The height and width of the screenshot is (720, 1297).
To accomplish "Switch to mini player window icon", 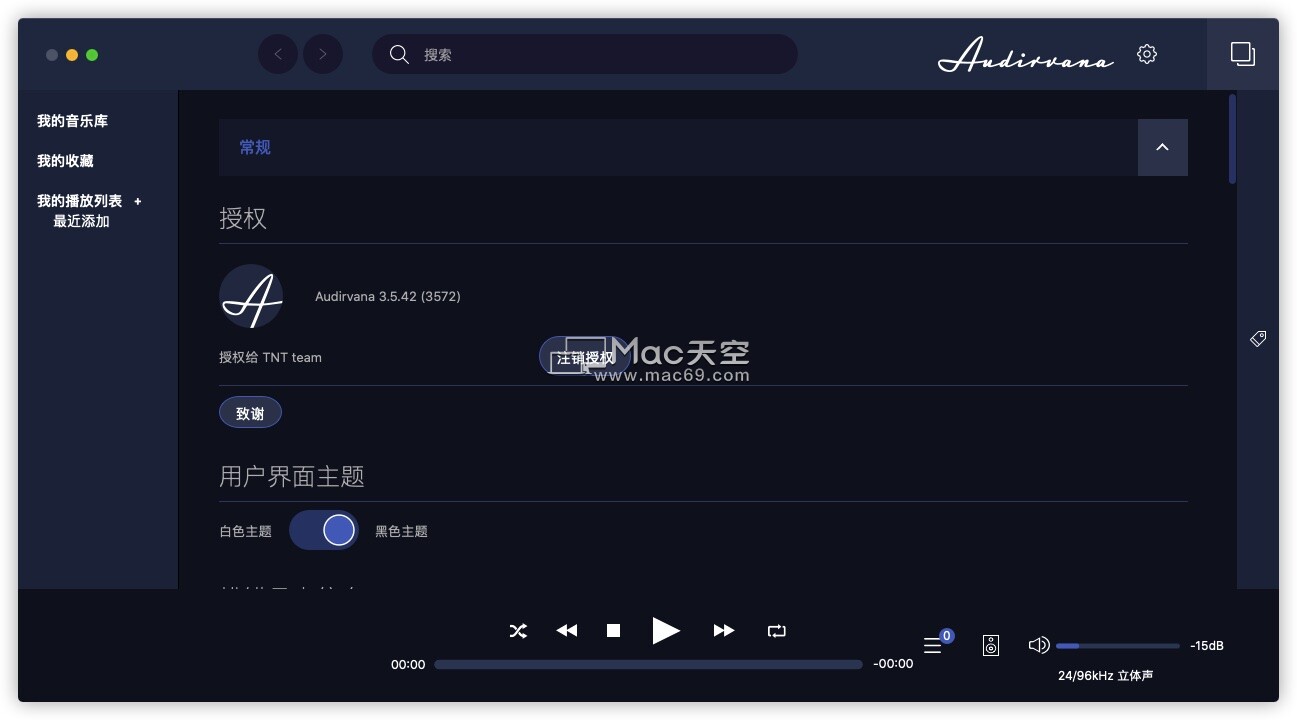I will point(1242,54).
